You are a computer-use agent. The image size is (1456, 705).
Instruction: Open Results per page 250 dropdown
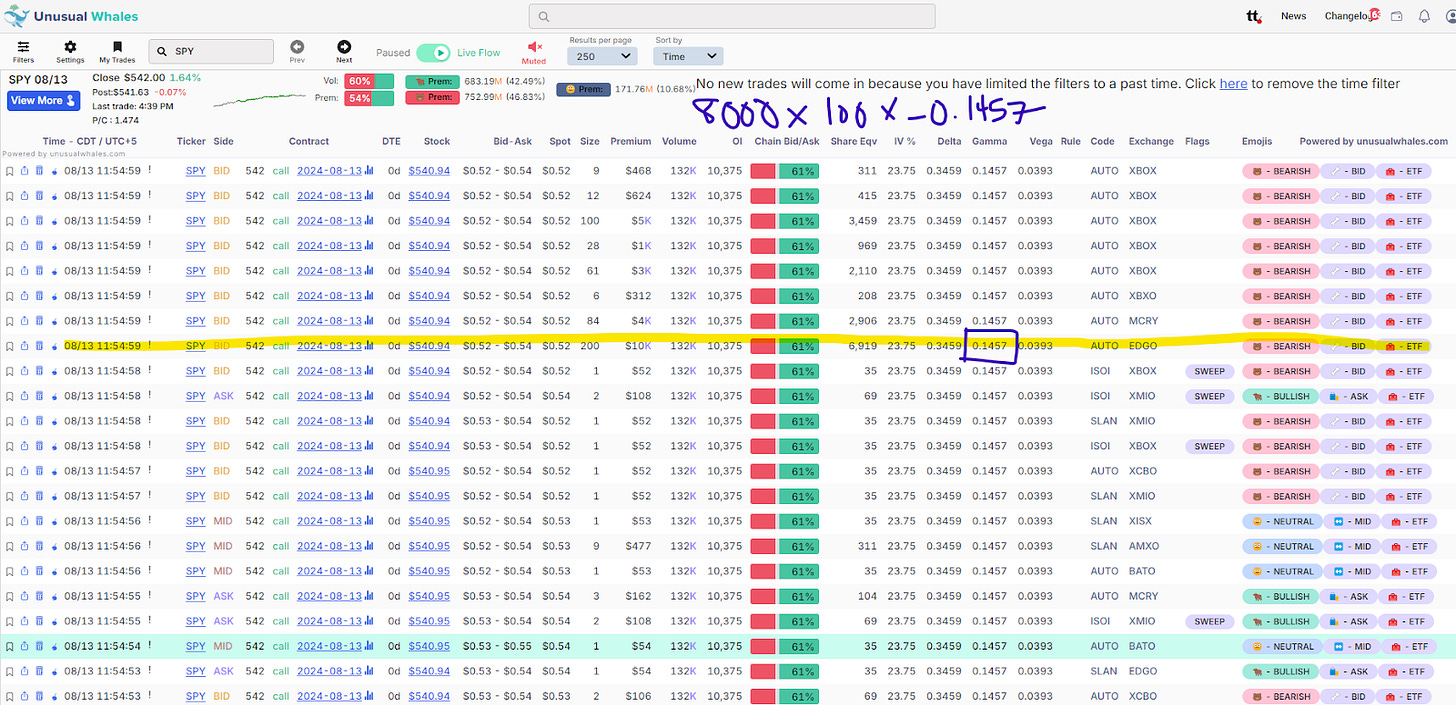[601, 56]
